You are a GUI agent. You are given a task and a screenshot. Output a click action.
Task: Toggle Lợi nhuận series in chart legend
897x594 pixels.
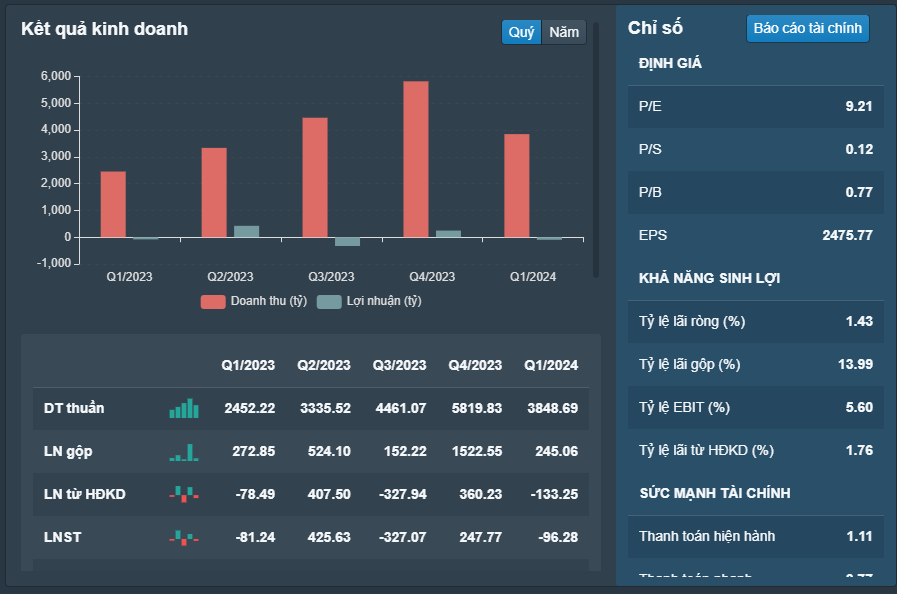pos(369,301)
